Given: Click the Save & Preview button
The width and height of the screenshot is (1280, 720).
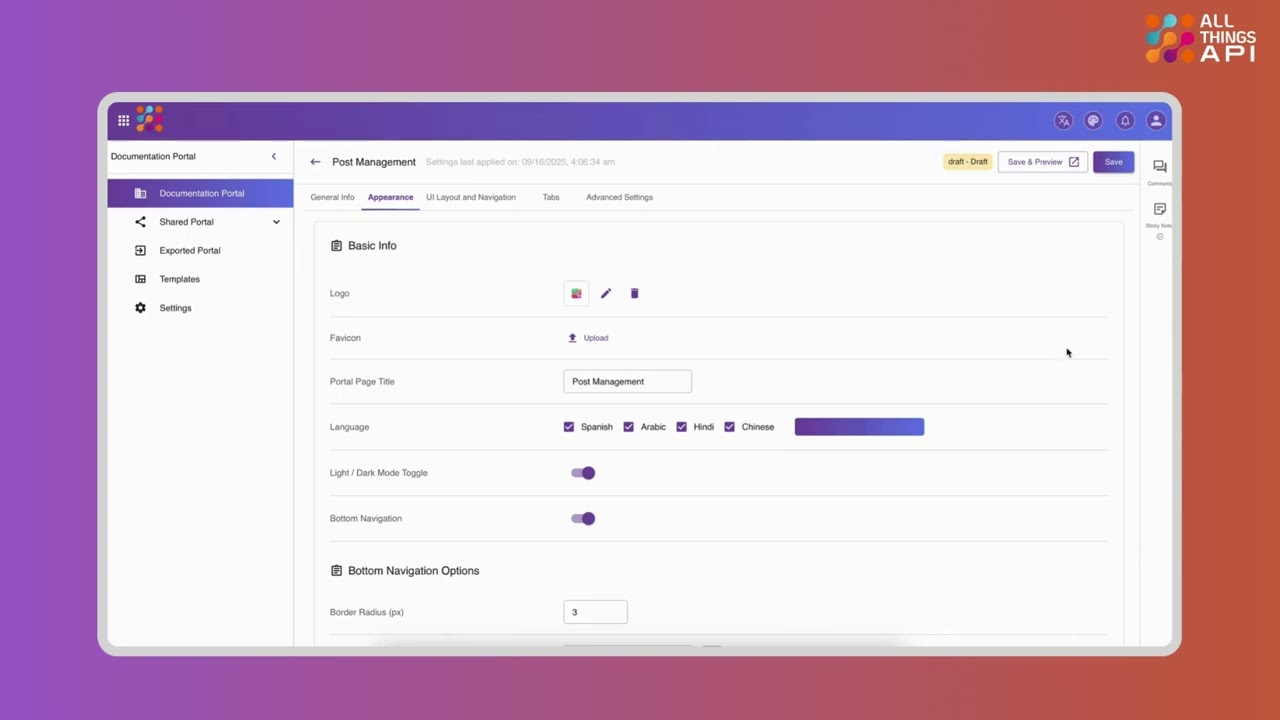Looking at the screenshot, I should (x=1043, y=162).
